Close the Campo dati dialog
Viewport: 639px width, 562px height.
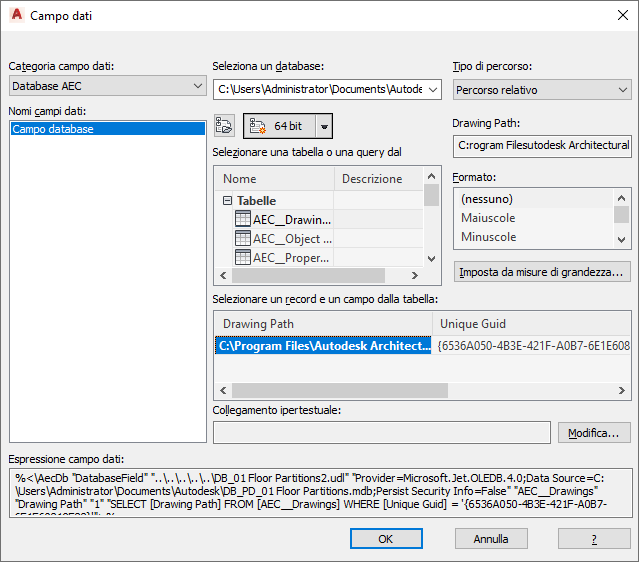click(x=622, y=15)
